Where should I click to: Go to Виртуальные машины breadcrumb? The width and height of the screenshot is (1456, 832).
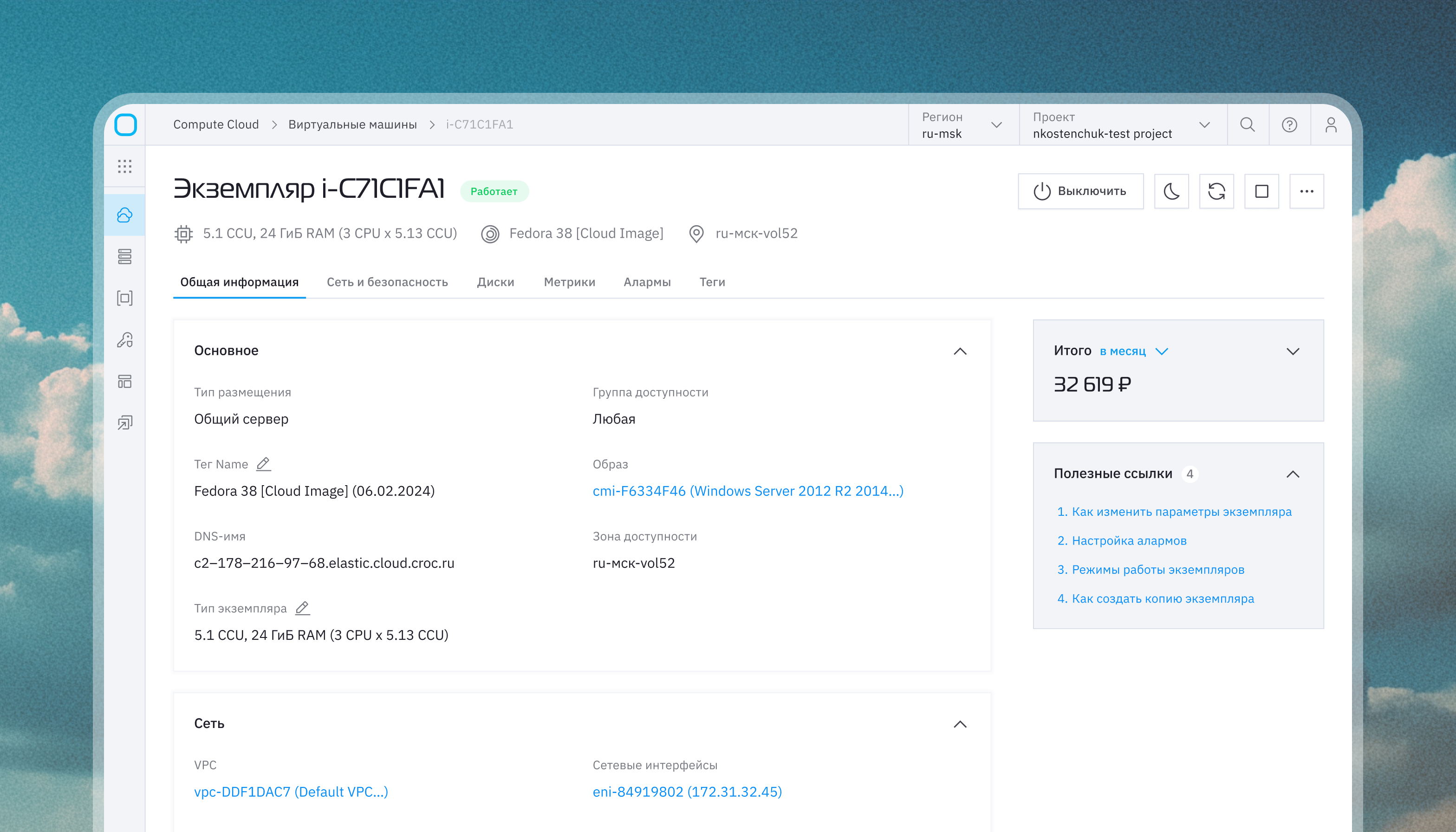click(352, 124)
